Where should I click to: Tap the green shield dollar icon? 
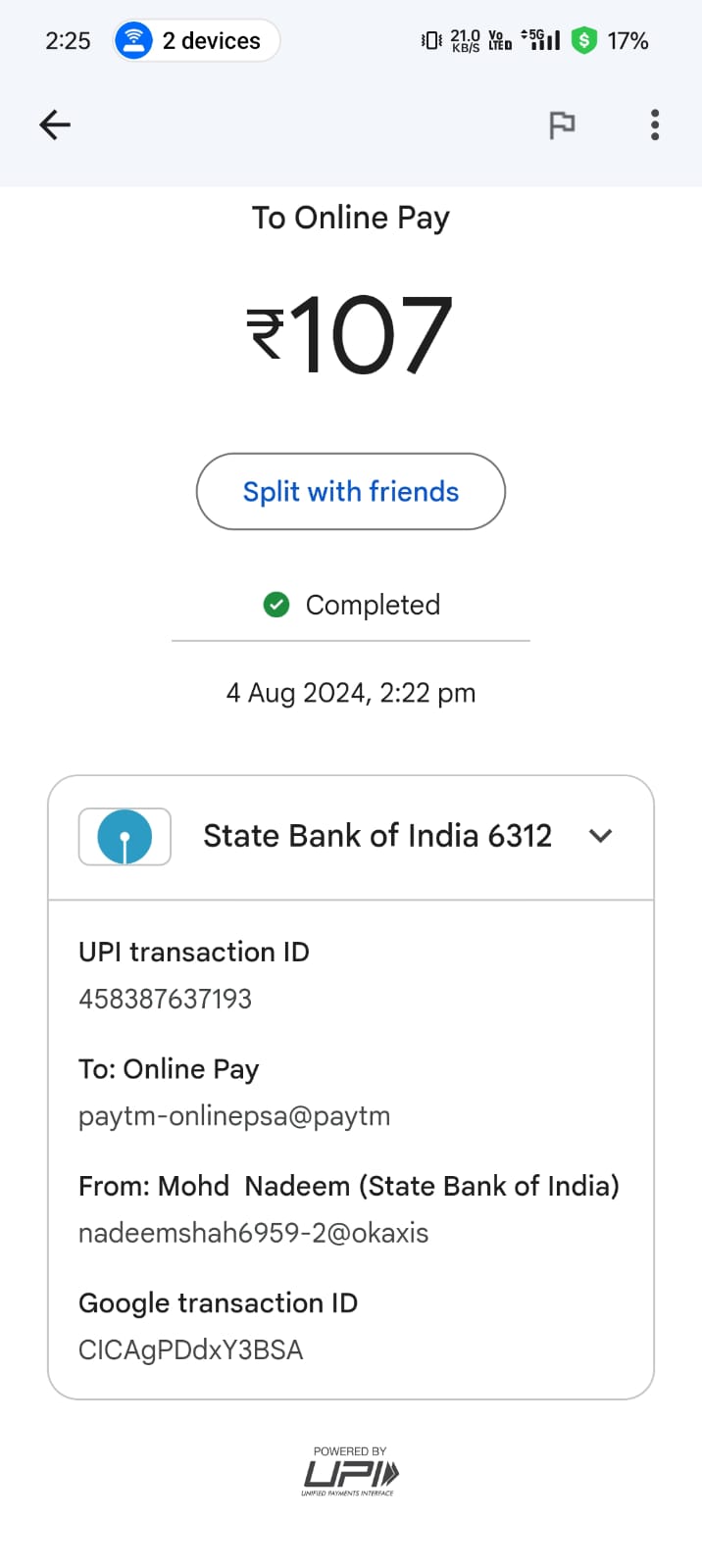click(x=584, y=40)
